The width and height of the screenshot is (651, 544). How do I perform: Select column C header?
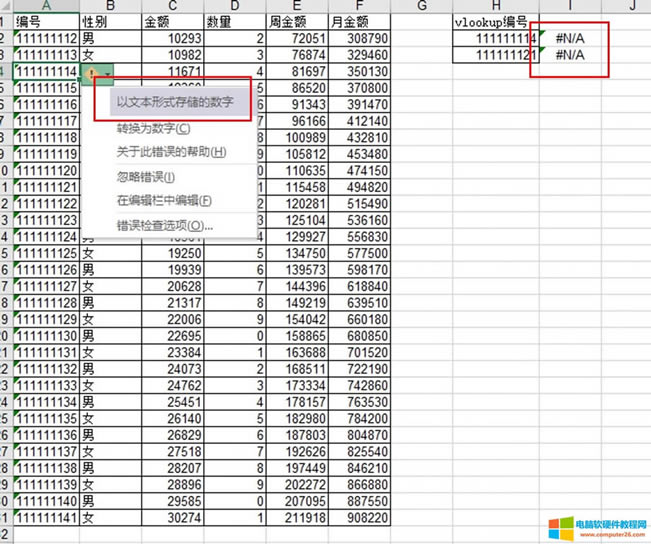click(170, 5)
